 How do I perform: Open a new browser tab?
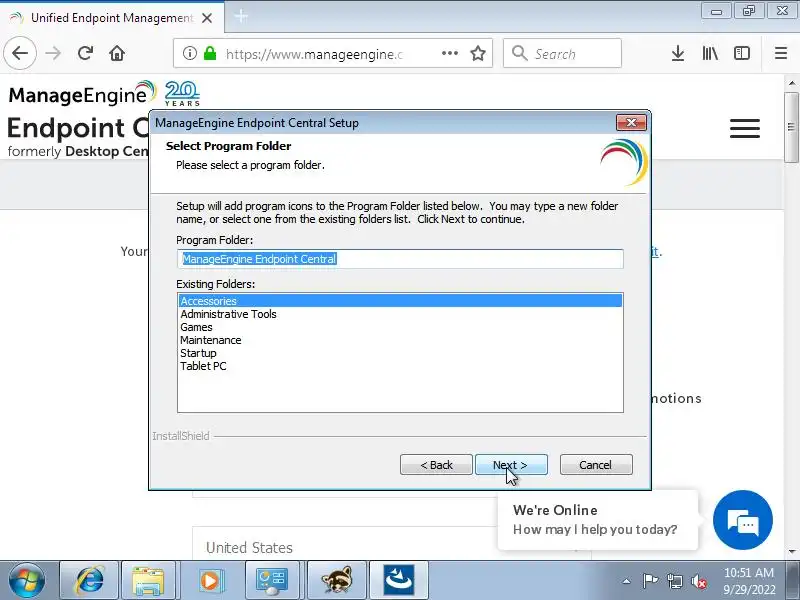(241, 17)
